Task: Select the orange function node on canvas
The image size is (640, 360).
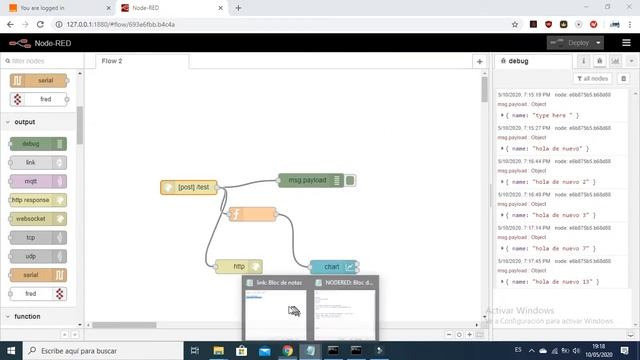Action: click(252, 214)
